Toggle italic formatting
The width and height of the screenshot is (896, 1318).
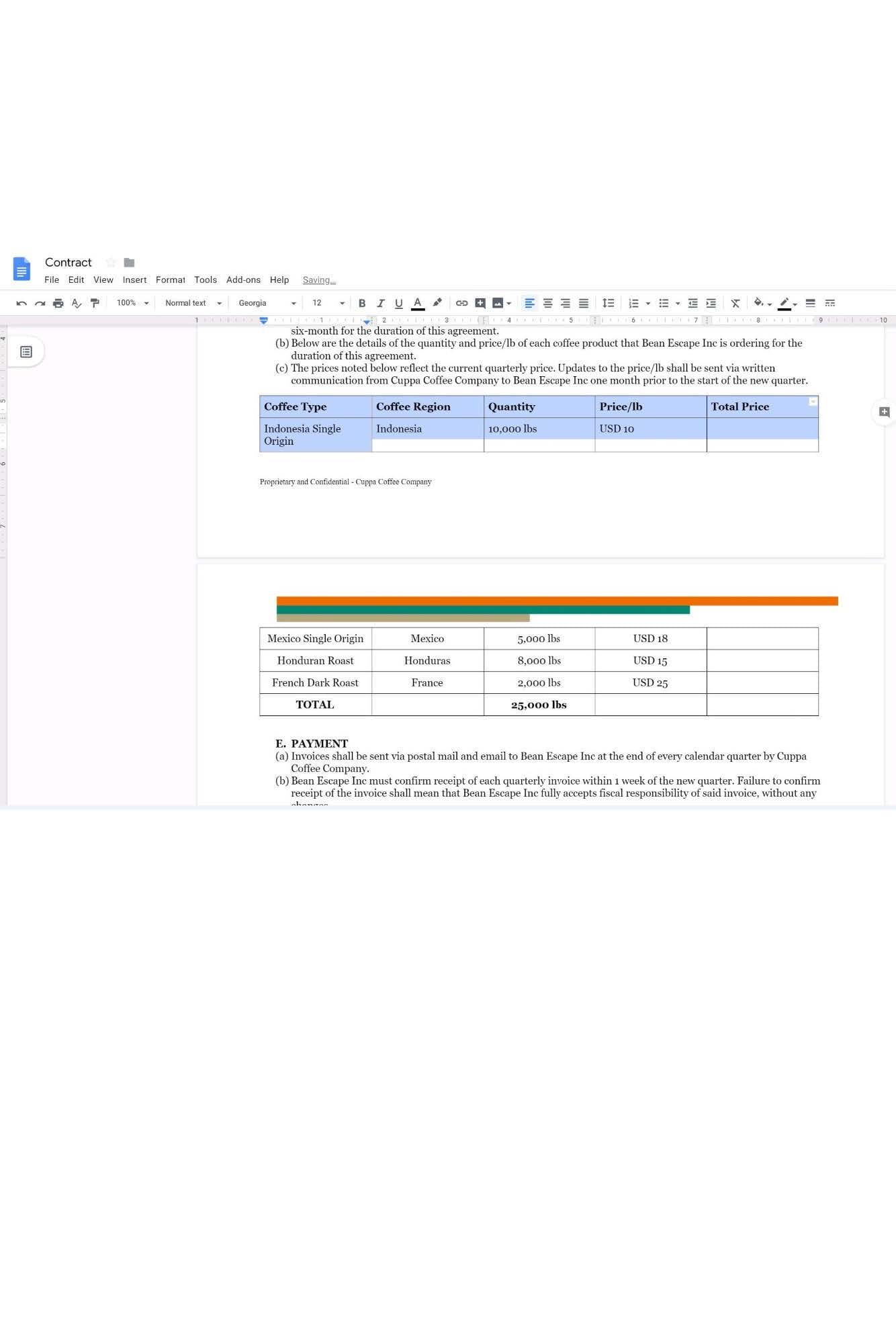(380, 303)
